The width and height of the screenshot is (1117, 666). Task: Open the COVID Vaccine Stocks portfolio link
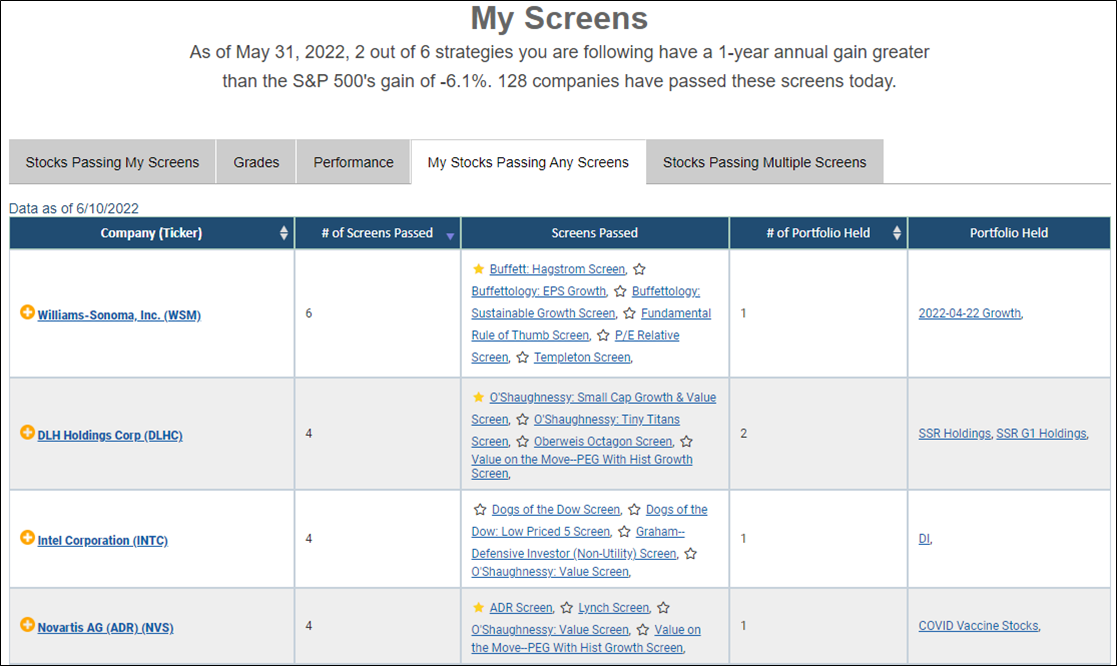pos(978,626)
